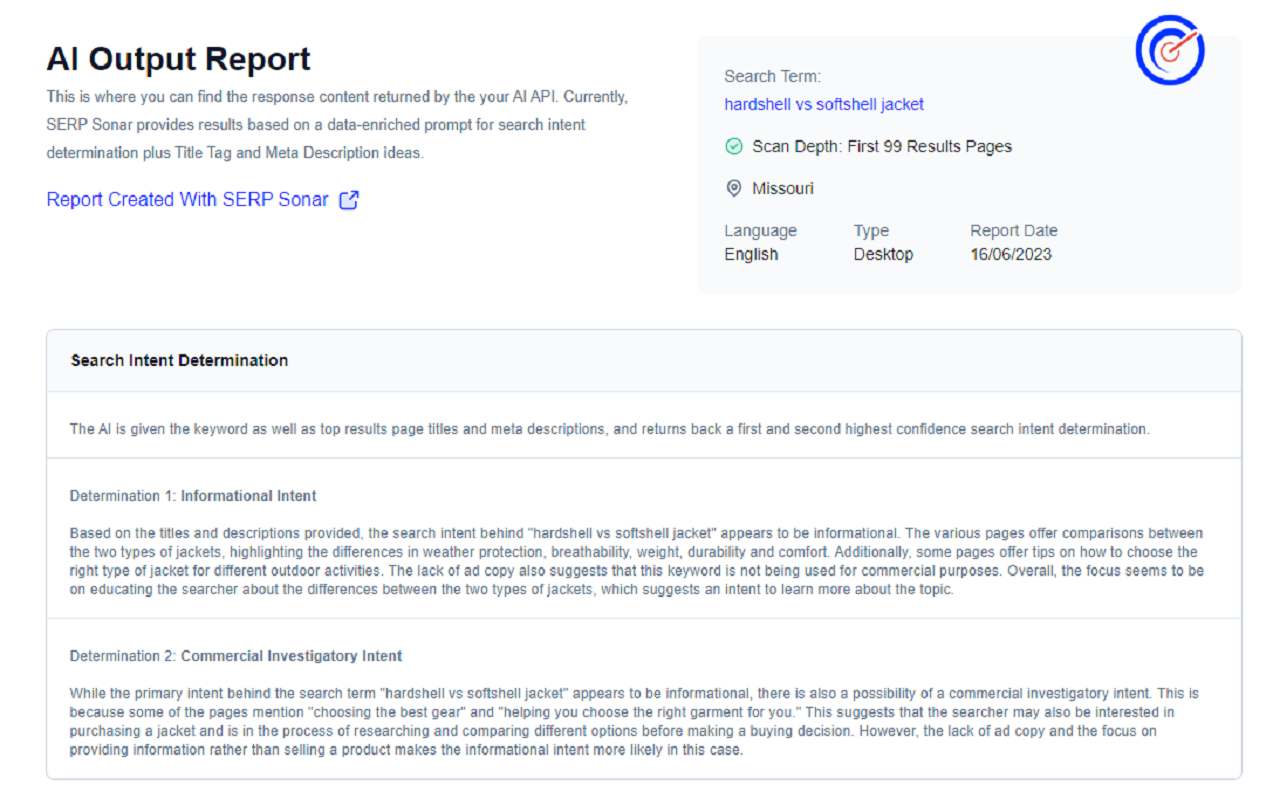Image resolution: width=1280 pixels, height=800 pixels.
Task: Click Determination 1: Informational Intent heading
Action: point(193,496)
